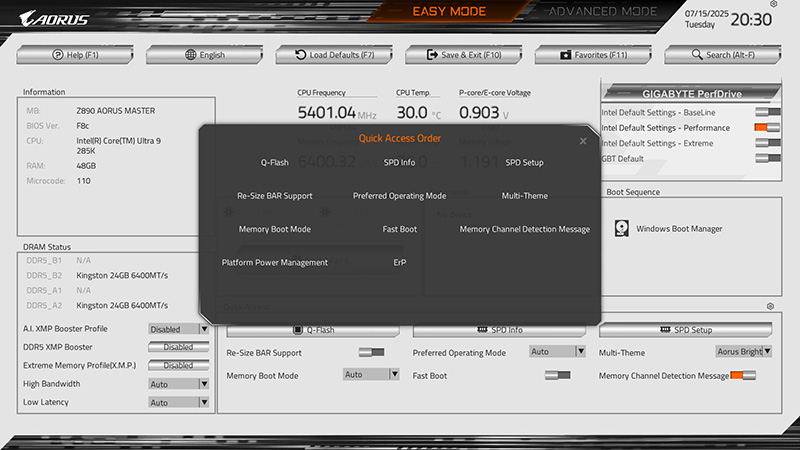The width and height of the screenshot is (800, 450).
Task: Open the Low Latency dropdown
Action: tap(204, 402)
